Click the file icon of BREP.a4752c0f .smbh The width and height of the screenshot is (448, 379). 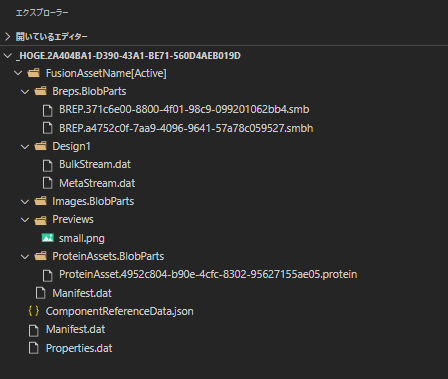(48, 128)
